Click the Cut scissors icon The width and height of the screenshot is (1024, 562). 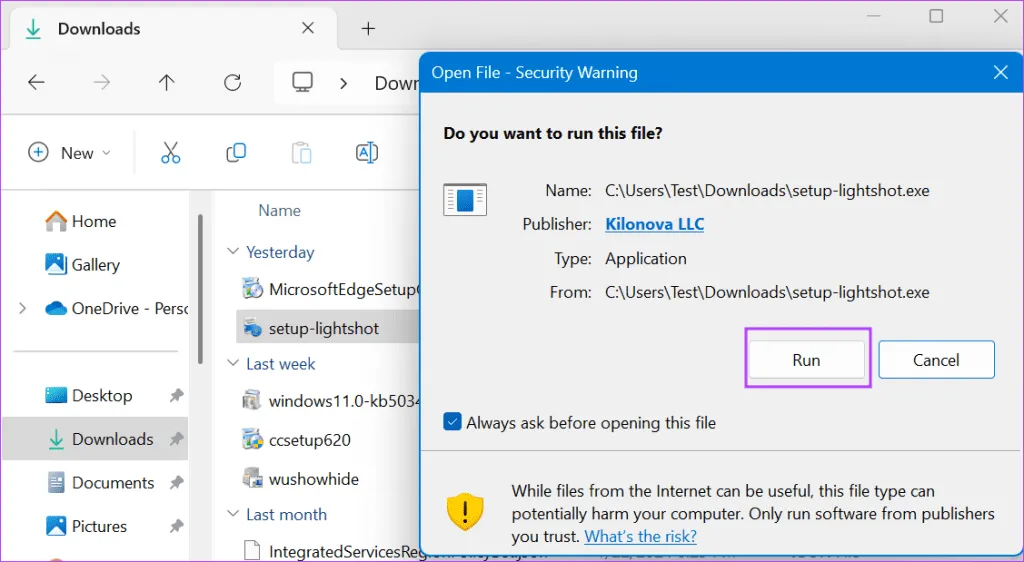170,153
